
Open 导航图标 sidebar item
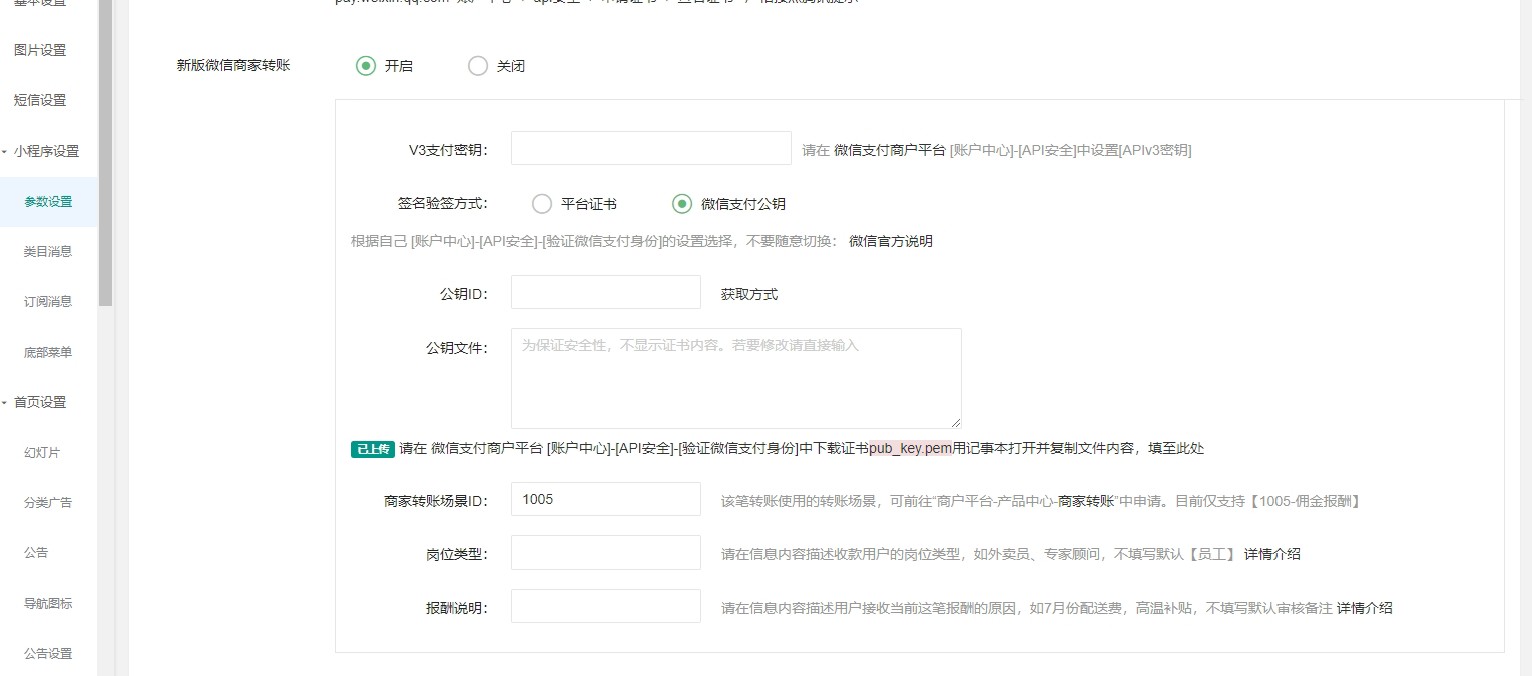(x=48, y=604)
